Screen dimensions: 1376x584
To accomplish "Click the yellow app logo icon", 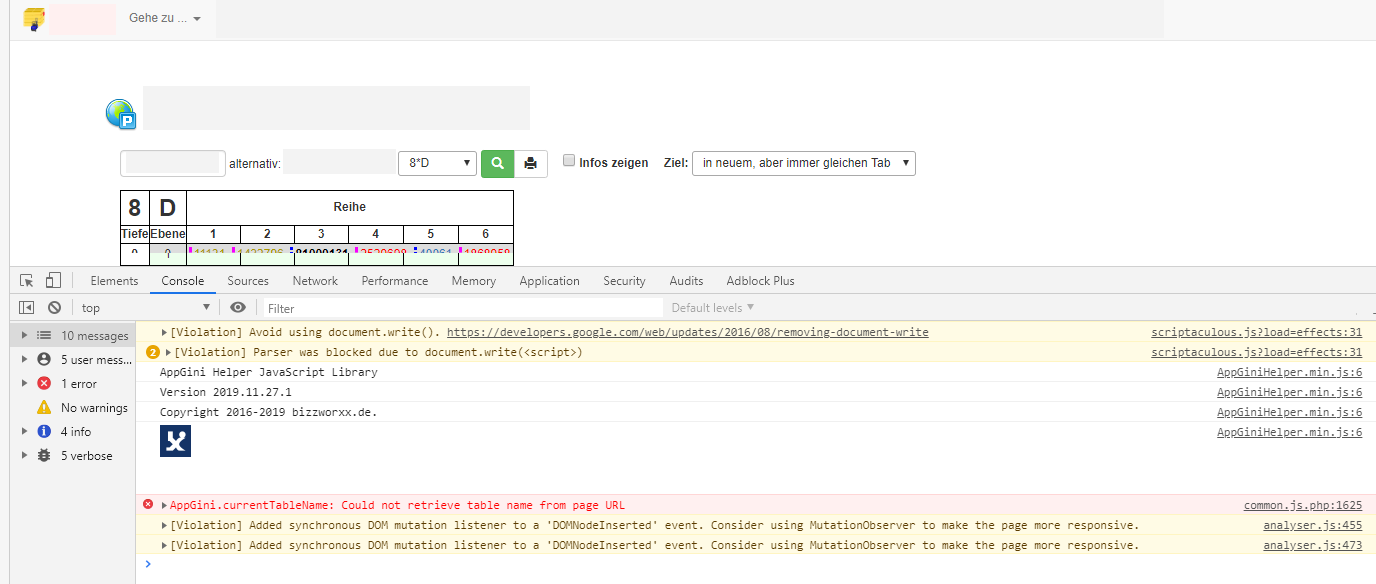I will coord(33,19).
